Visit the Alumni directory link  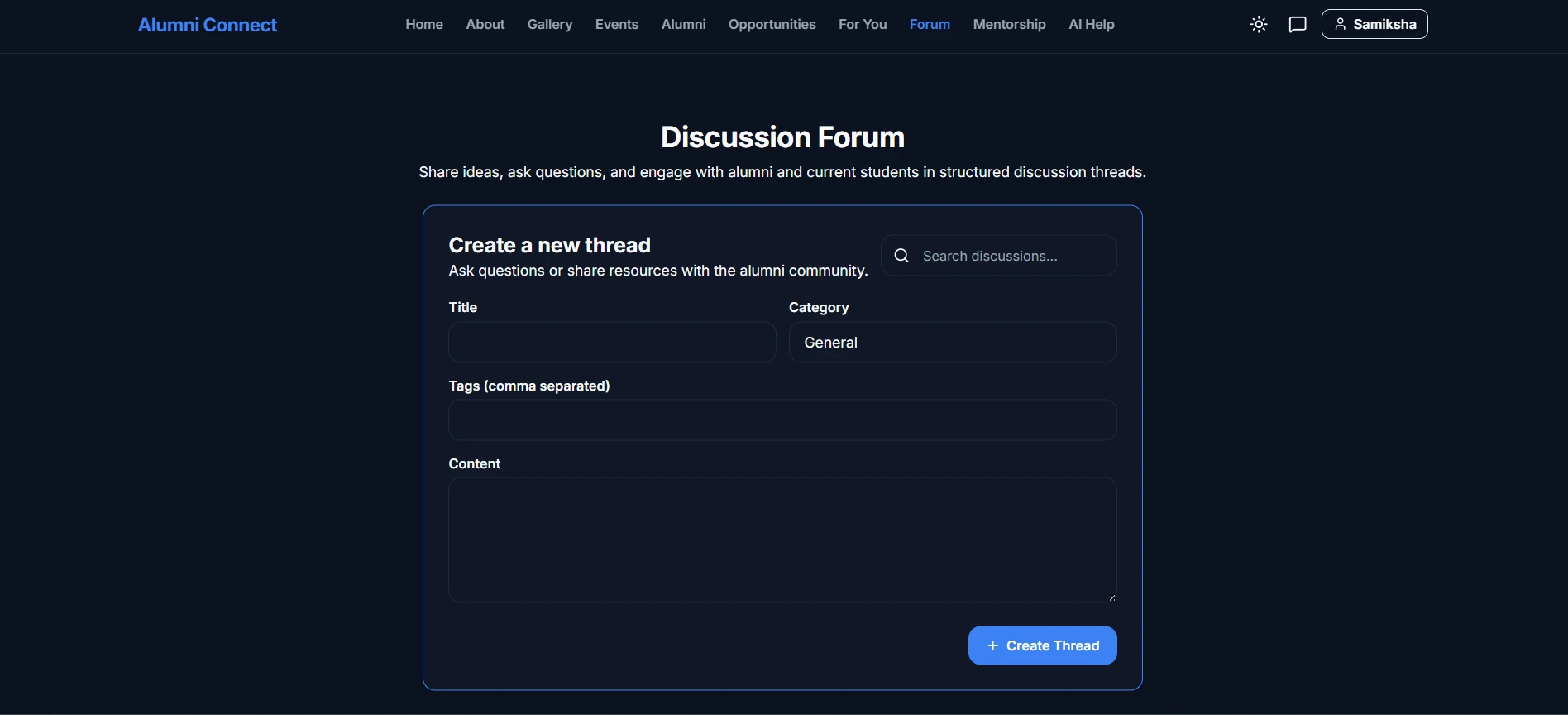pos(683,25)
